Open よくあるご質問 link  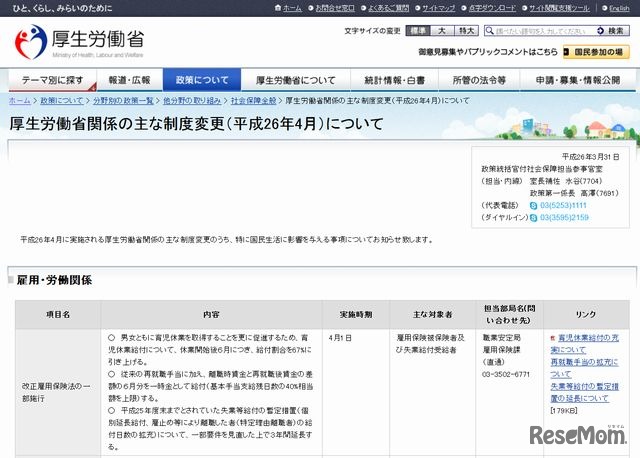[388, 8]
